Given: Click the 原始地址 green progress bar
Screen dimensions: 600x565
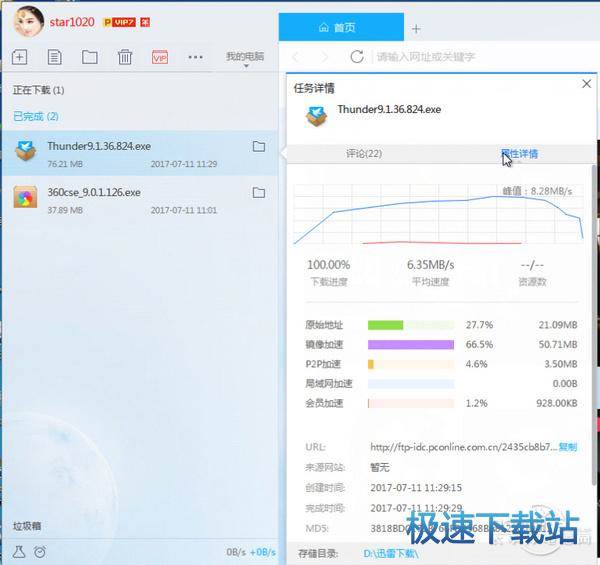Looking at the screenshot, I should [x=411, y=325].
